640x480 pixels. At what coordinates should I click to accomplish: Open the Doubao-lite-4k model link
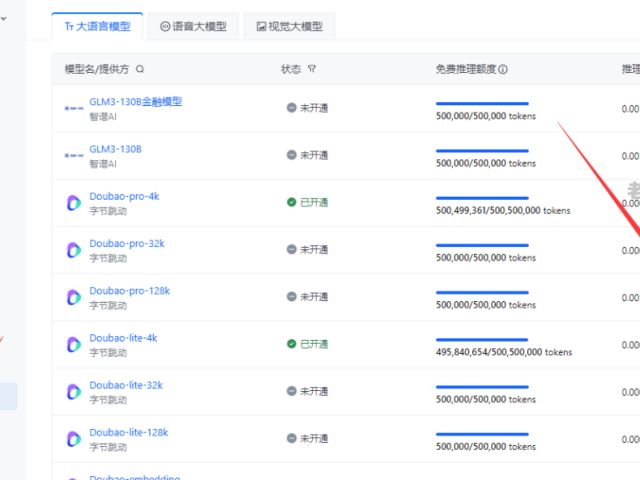[123, 338]
